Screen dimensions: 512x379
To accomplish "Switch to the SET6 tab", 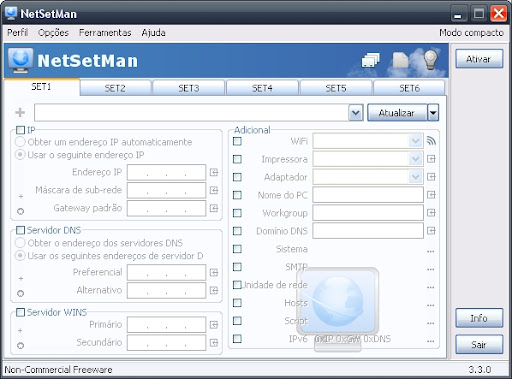I will pos(409,88).
